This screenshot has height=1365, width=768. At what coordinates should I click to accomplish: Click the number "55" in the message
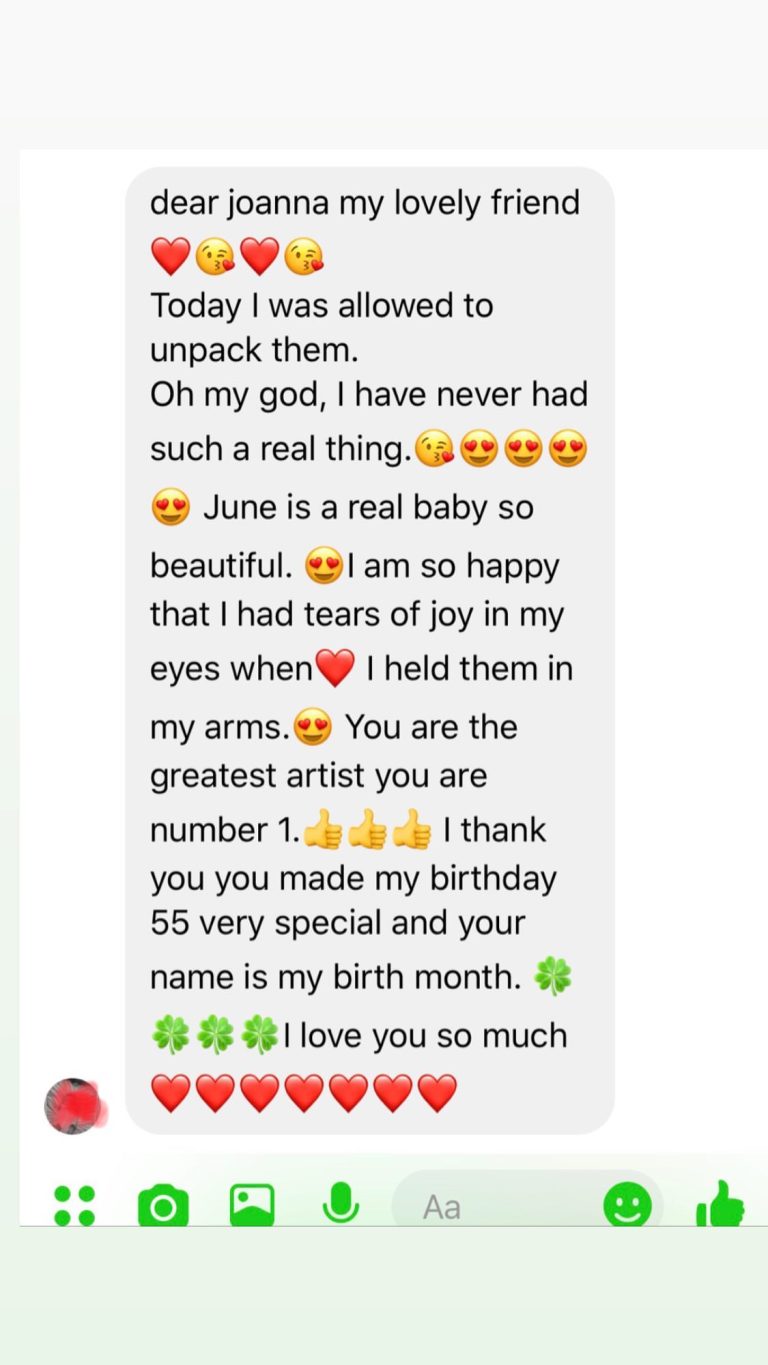170,922
